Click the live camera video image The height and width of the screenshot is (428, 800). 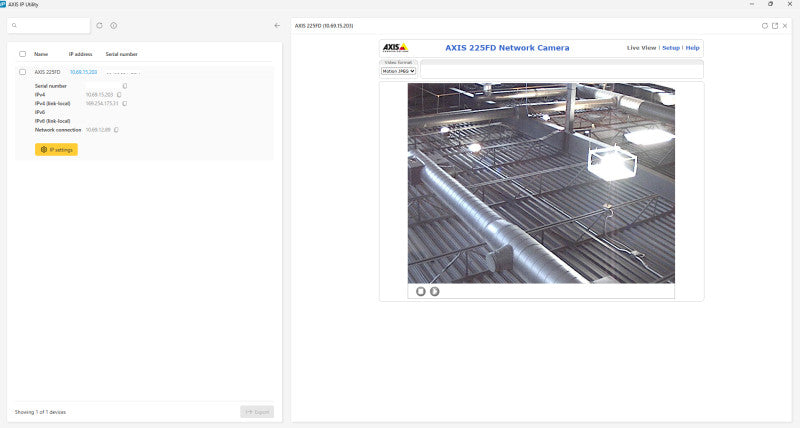coord(541,183)
